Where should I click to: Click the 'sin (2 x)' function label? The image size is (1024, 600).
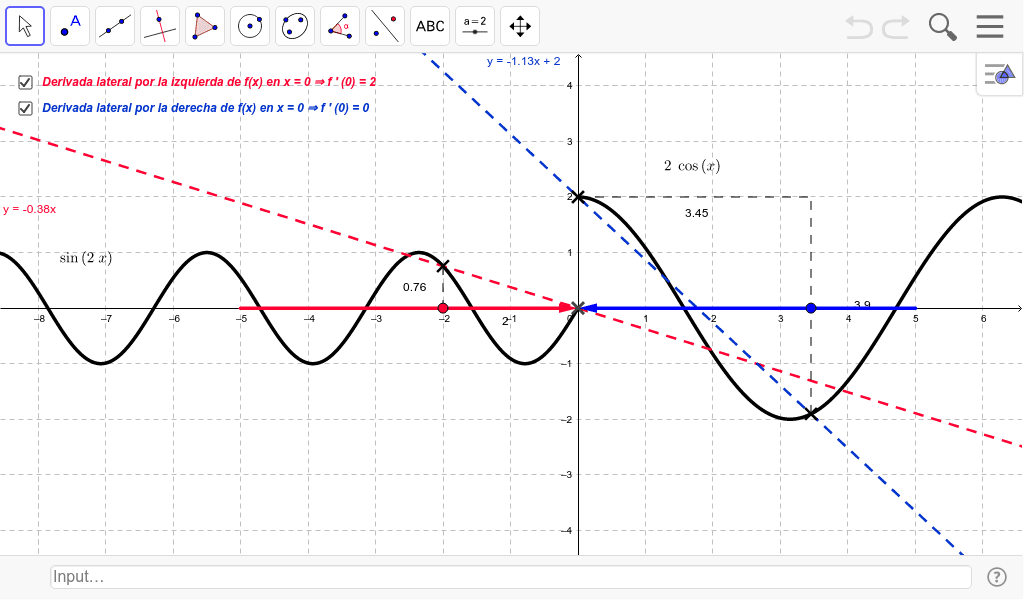coord(86,258)
